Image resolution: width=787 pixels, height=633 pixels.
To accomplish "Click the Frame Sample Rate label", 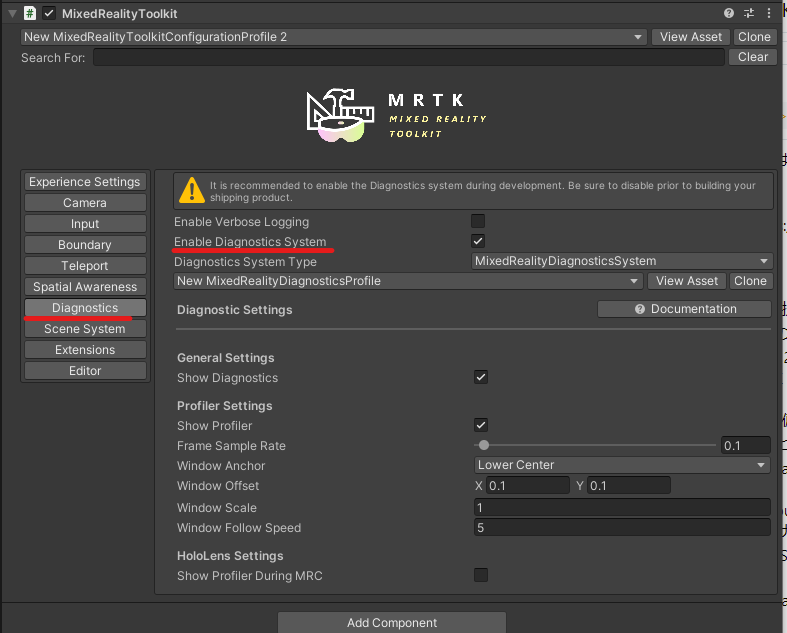I will [x=231, y=446].
